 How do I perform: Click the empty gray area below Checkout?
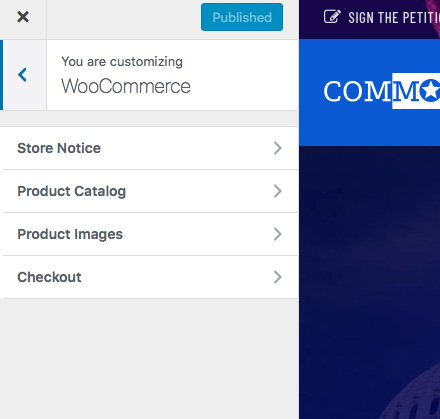(149, 358)
